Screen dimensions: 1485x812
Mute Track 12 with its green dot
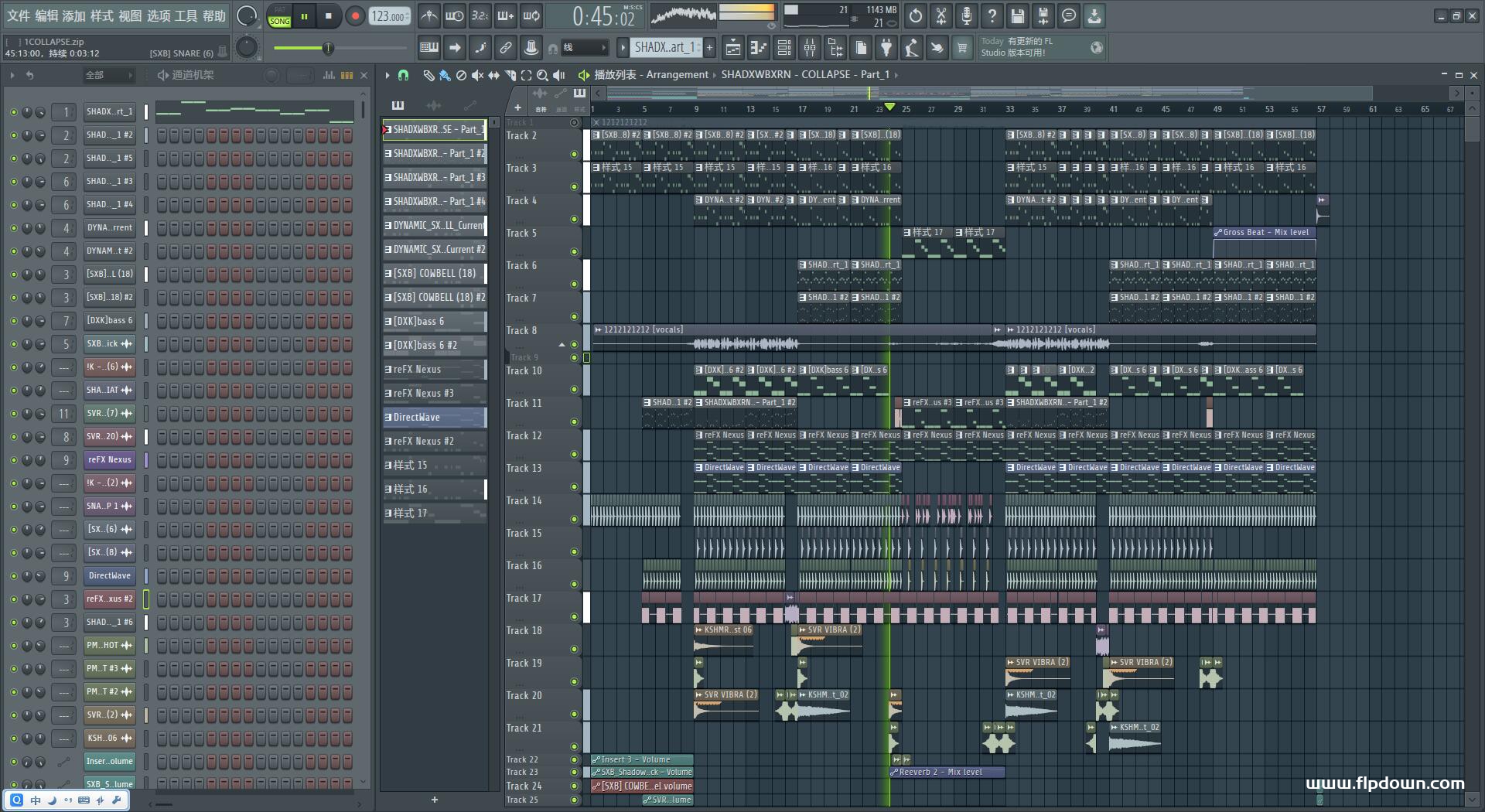(574, 454)
